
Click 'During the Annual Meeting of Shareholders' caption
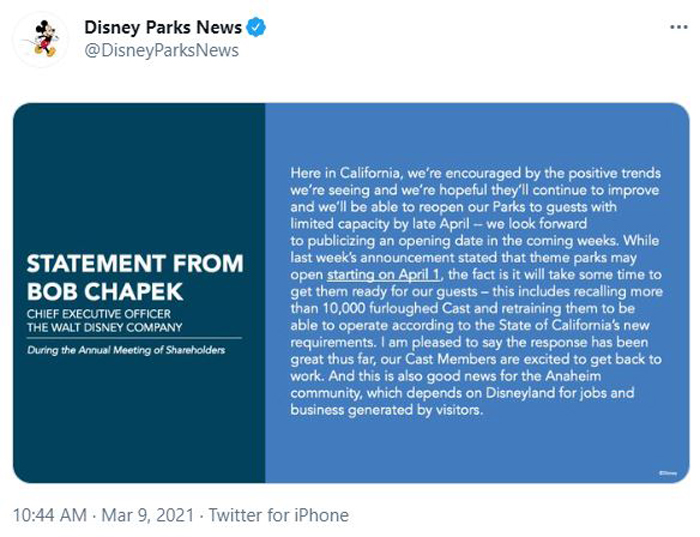point(126,350)
